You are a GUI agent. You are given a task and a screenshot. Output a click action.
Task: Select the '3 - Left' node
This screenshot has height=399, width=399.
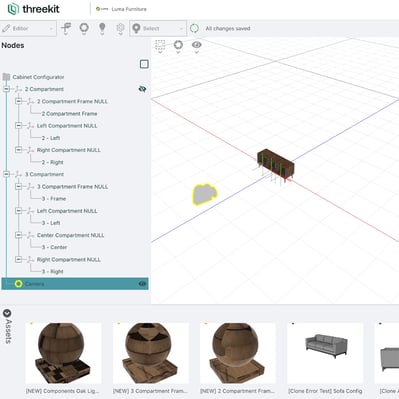coord(51,223)
